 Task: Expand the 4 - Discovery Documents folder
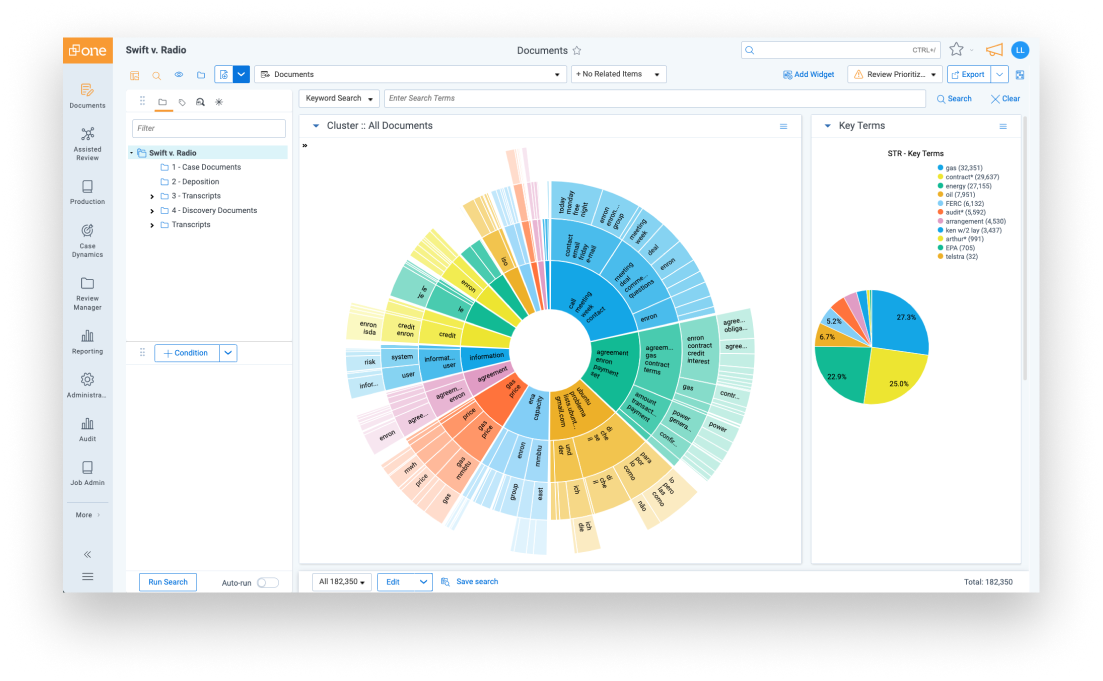pos(152,211)
